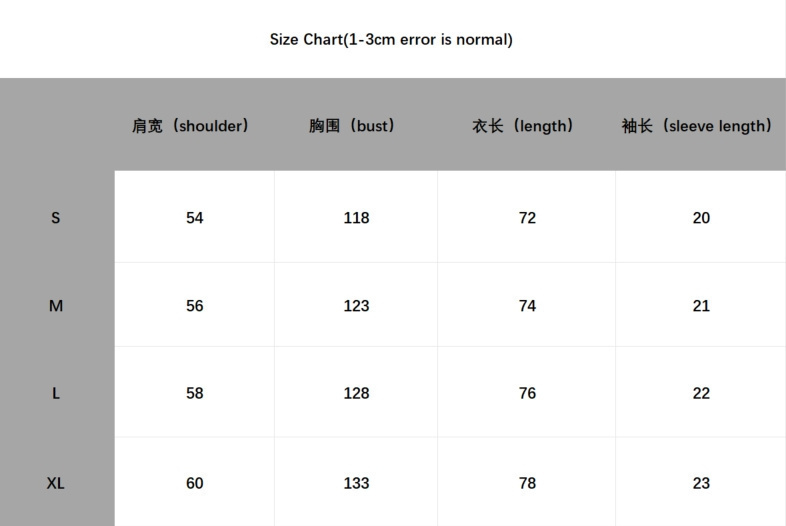Click the M size row label
Screen dimensions: 786x526
[56, 305]
